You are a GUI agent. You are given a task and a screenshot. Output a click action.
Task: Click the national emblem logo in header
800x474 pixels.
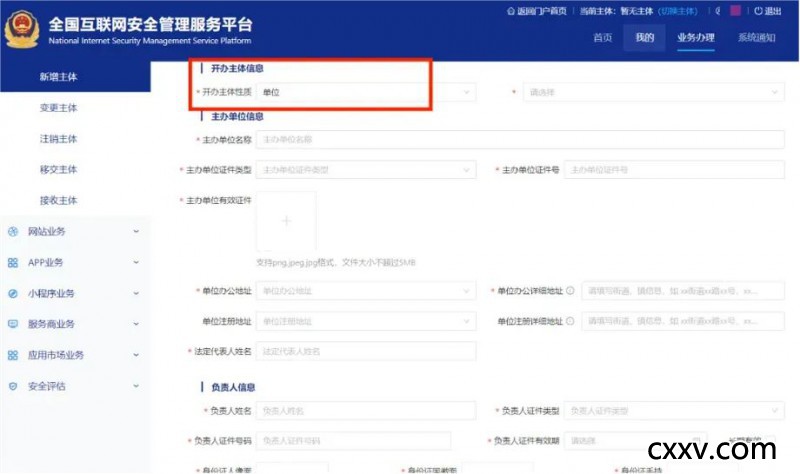[x=22, y=28]
